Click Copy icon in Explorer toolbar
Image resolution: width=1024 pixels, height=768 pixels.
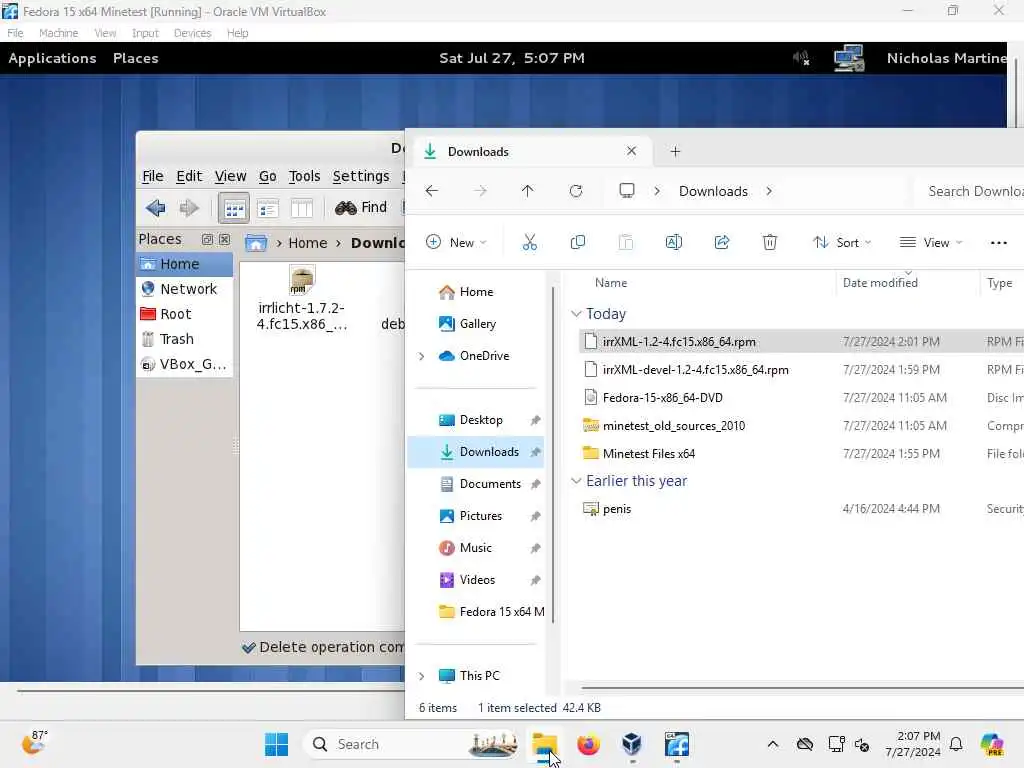pyautogui.click(x=577, y=242)
